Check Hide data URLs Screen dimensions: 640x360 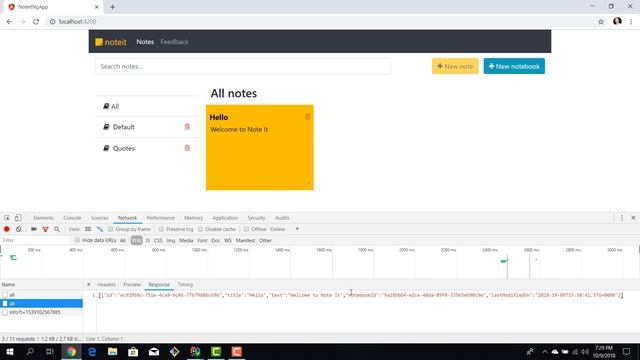[x=77, y=240]
